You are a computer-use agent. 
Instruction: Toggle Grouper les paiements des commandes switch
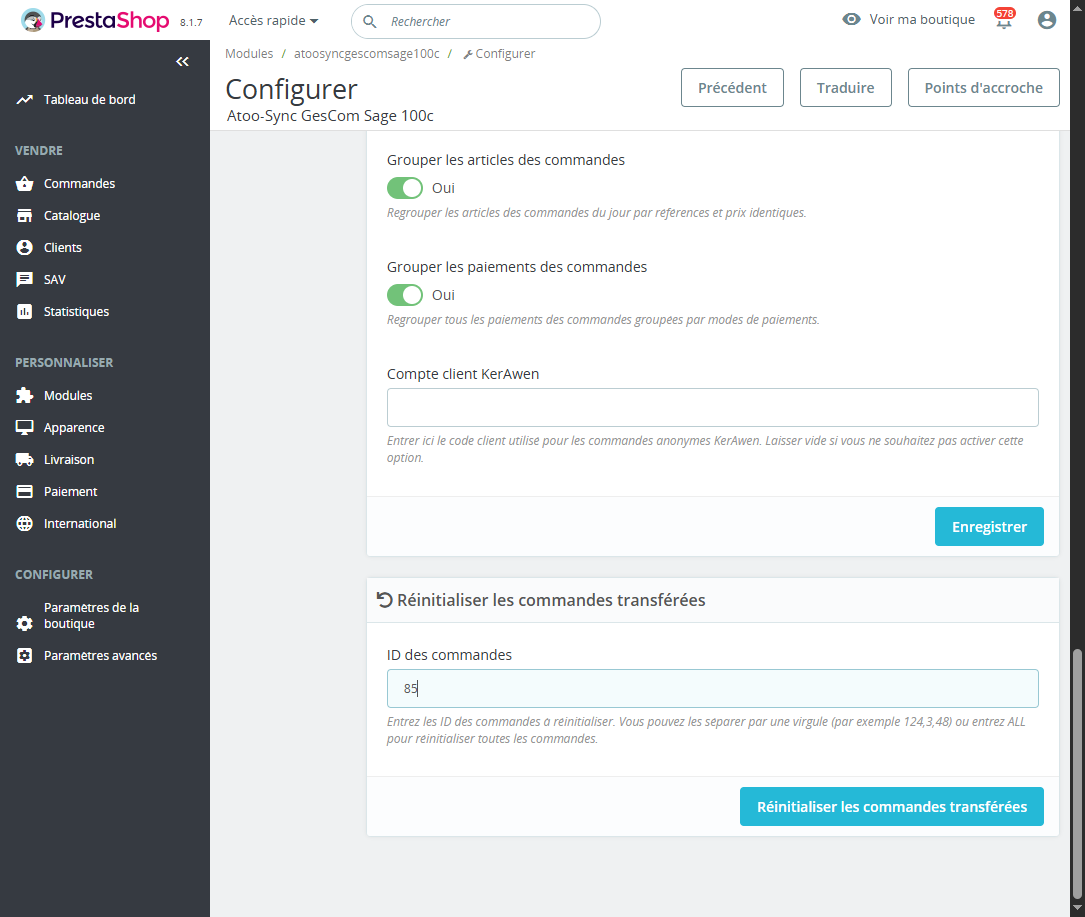tap(405, 295)
